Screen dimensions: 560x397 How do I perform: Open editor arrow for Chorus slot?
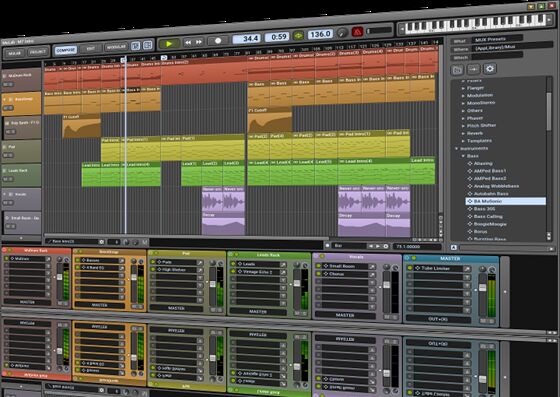(x=372, y=274)
